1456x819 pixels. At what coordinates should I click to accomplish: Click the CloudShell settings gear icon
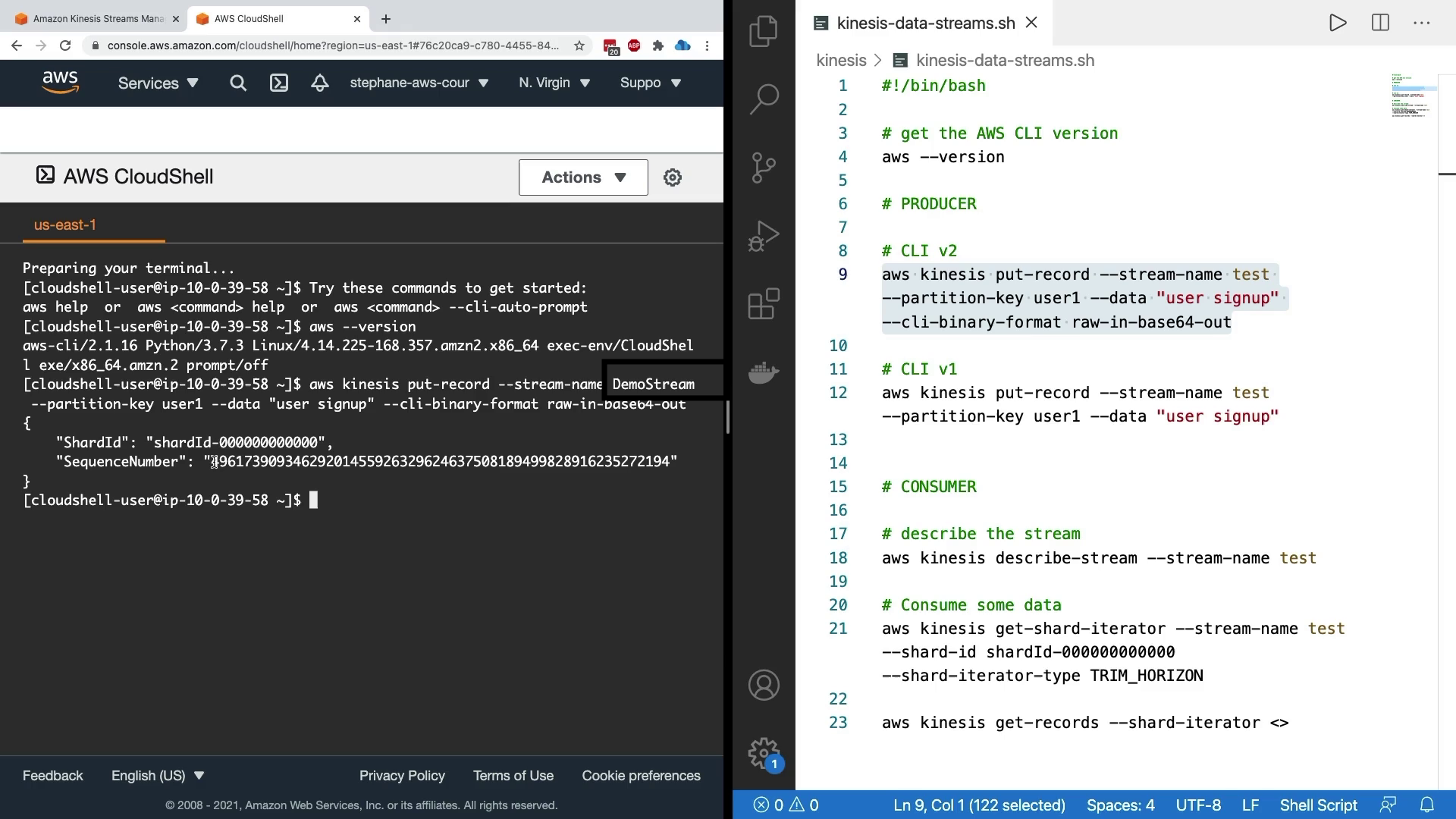(x=672, y=177)
